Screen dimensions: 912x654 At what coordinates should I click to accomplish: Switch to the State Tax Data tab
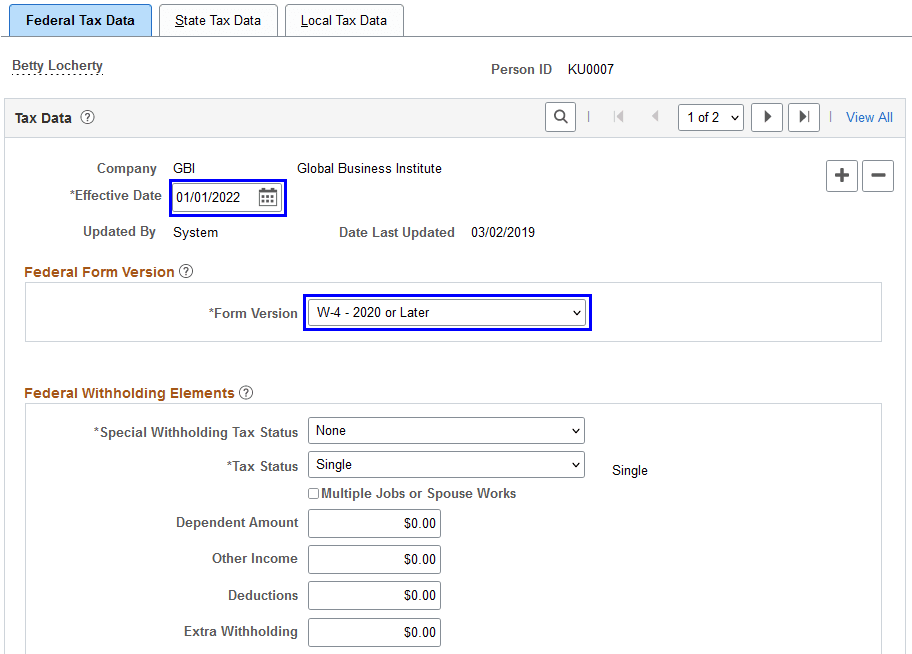[x=218, y=19]
